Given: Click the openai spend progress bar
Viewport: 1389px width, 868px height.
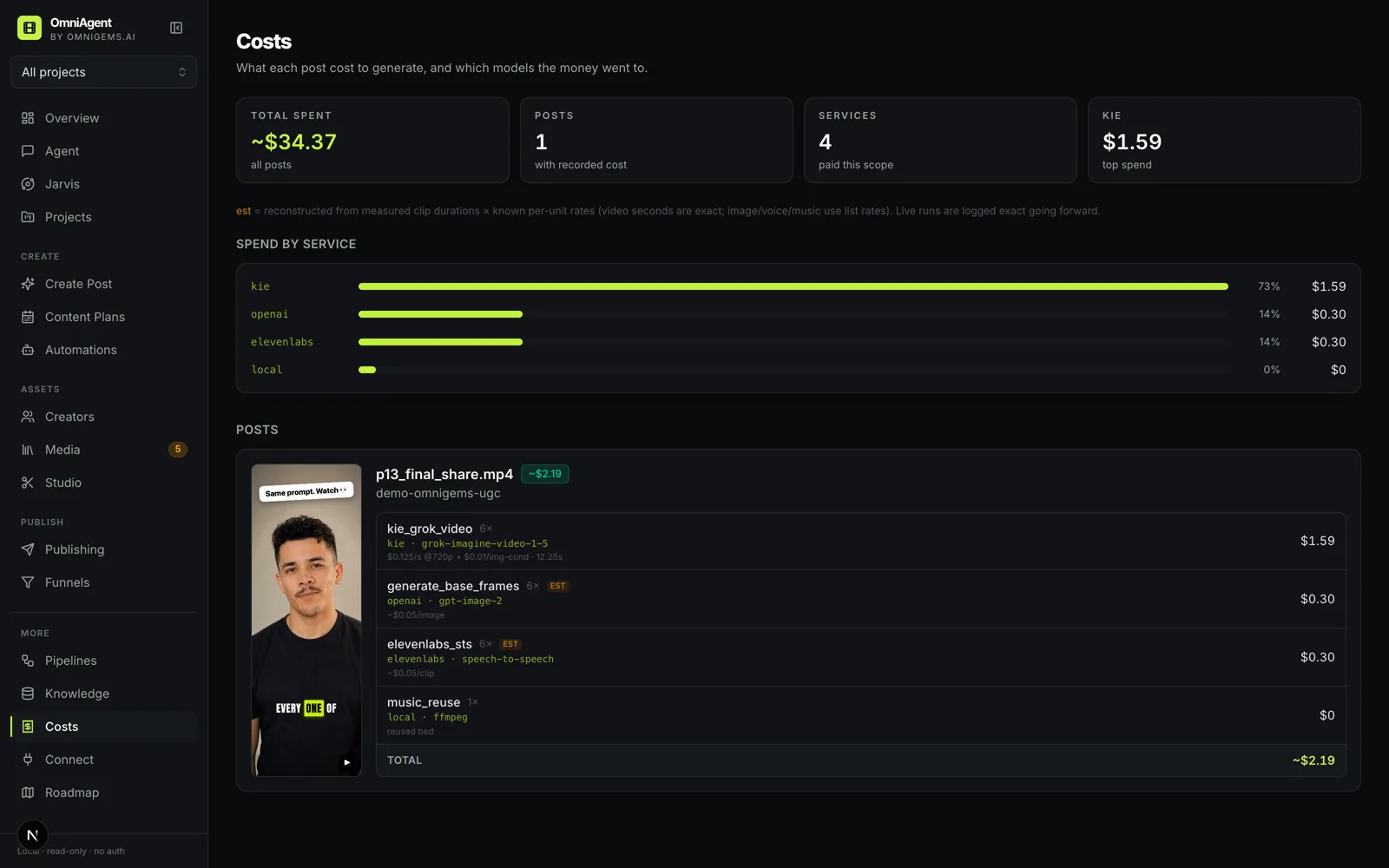Looking at the screenshot, I should (793, 314).
